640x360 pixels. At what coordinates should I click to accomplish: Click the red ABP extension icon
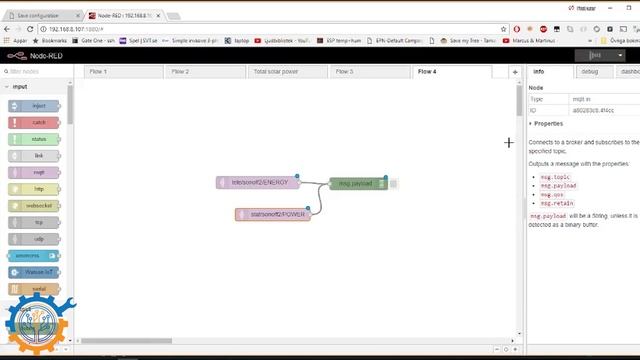coord(543,29)
